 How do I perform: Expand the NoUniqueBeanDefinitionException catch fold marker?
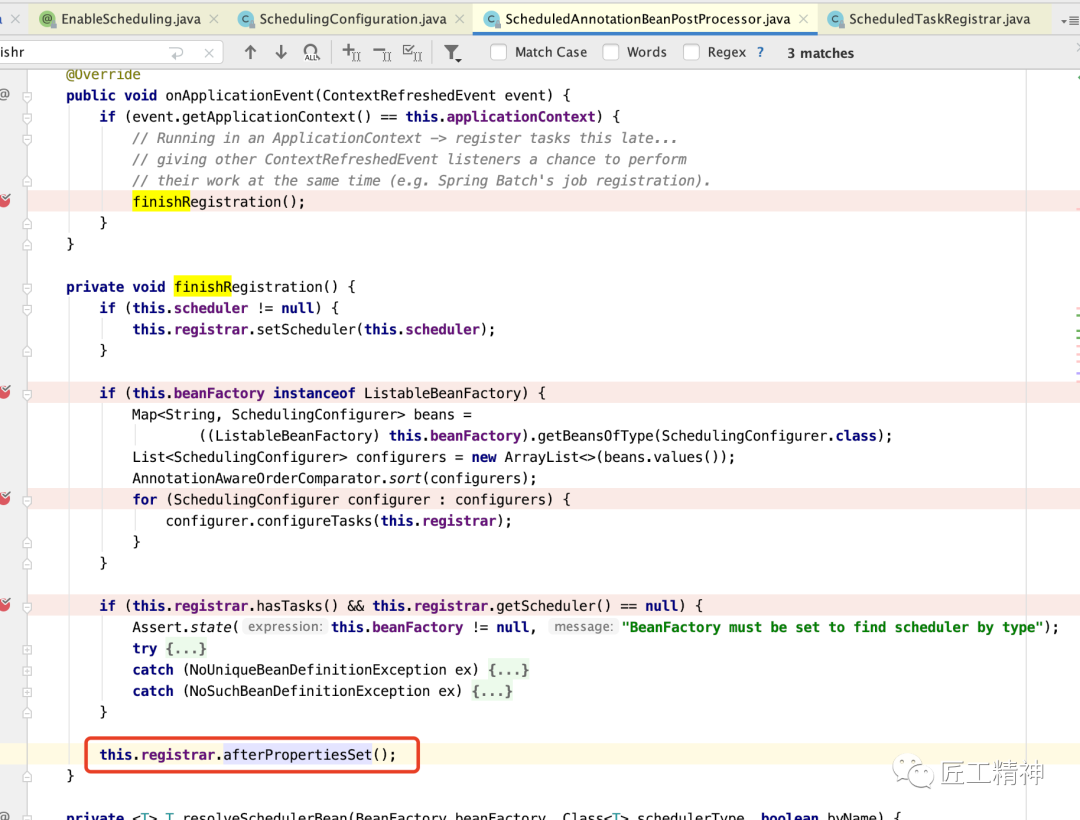click(x=27, y=671)
